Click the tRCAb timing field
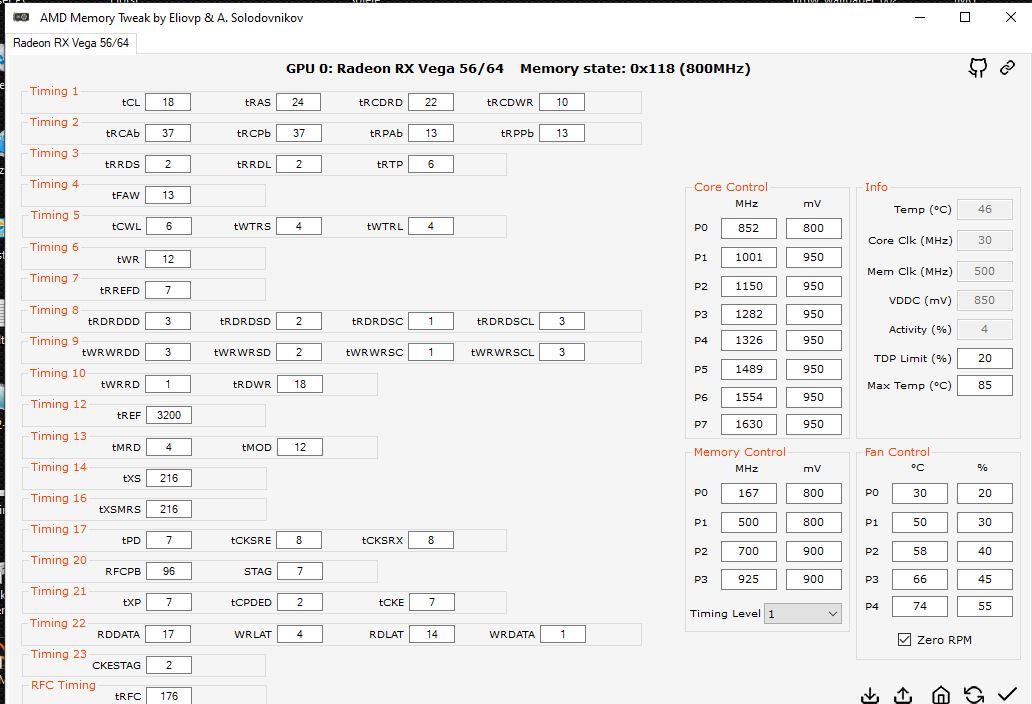The height and width of the screenshot is (704, 1032). pyautogui.click(x=168, y=133)
